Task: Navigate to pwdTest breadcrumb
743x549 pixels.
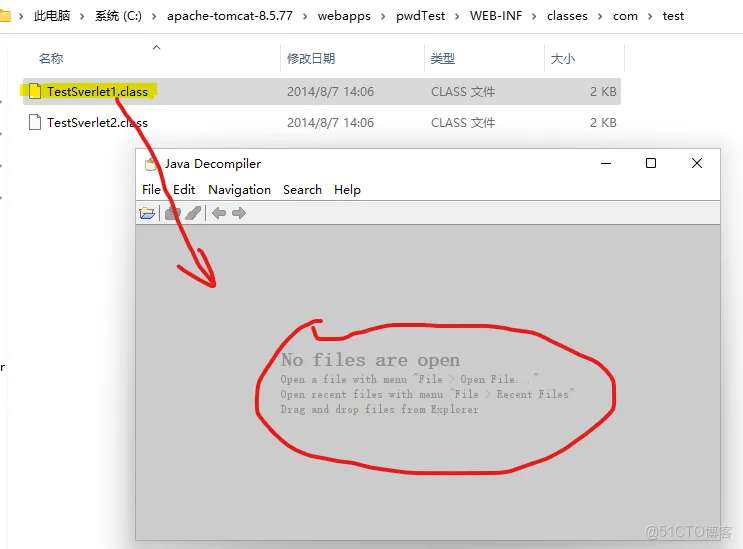Action: pyautogui.click(x=421, y=16)
